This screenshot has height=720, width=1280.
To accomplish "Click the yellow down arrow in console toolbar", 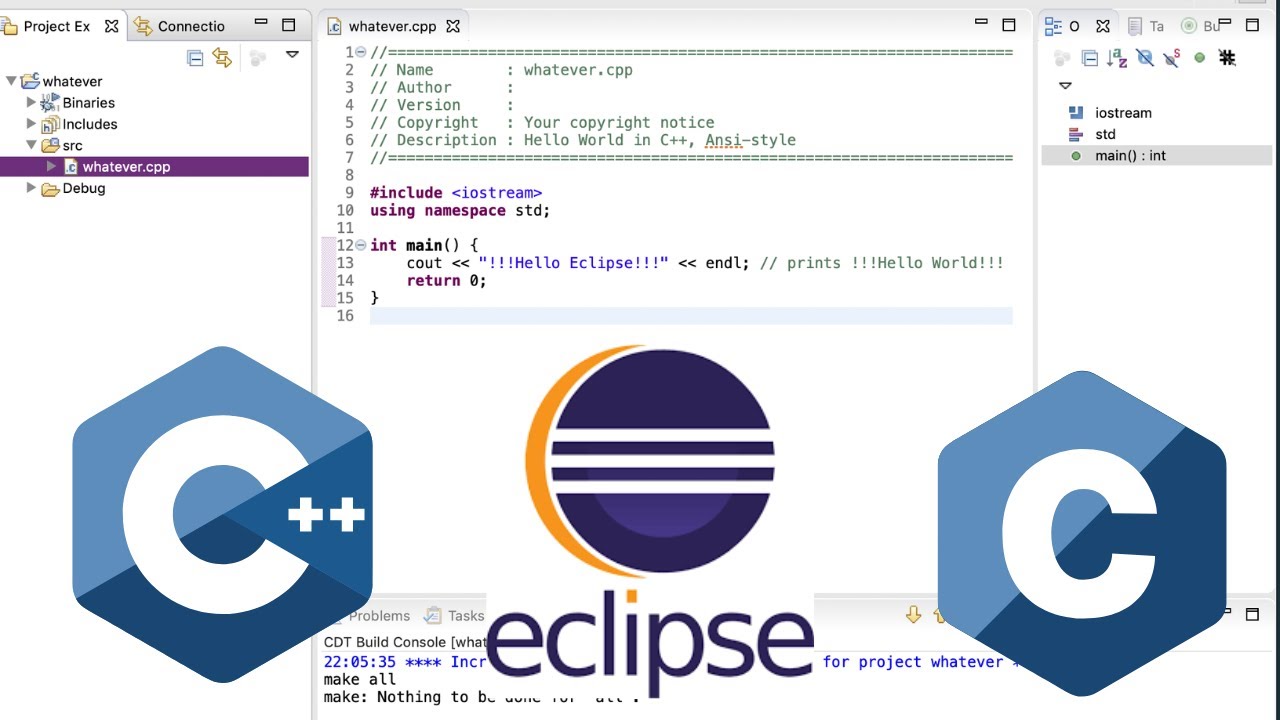I will coord(913,615).
